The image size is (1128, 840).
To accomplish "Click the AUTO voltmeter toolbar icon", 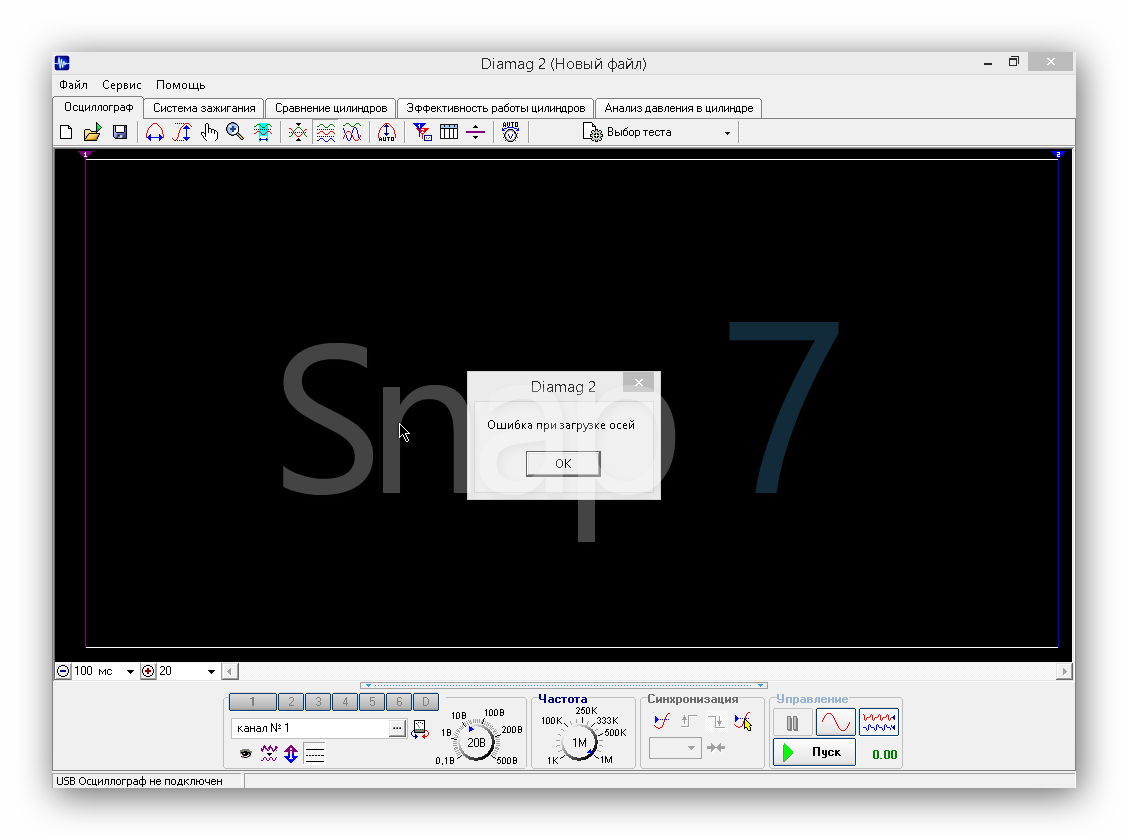I will pos(510,132).
